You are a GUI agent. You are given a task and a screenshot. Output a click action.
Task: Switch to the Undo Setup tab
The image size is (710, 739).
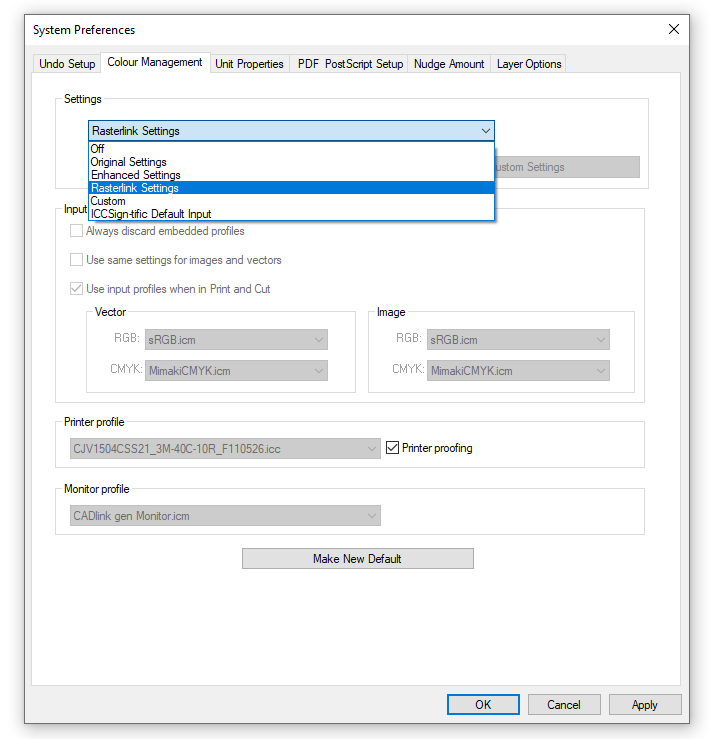(67, 64)
